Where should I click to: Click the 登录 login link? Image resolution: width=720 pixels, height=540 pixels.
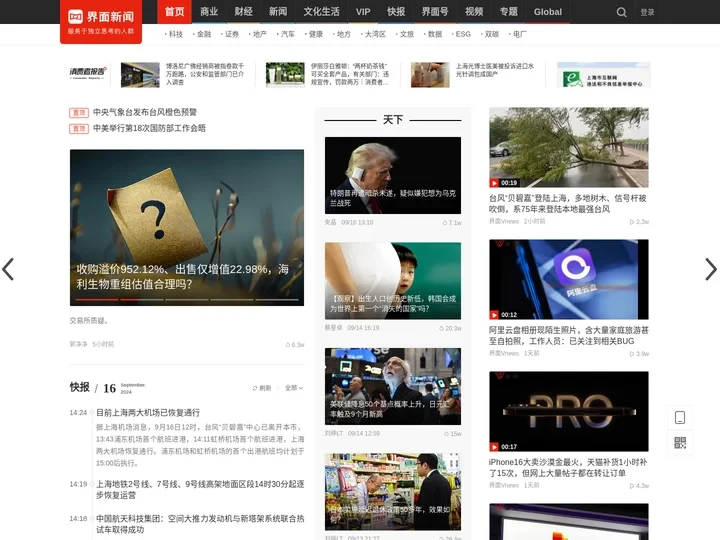(x=647, y=12)
